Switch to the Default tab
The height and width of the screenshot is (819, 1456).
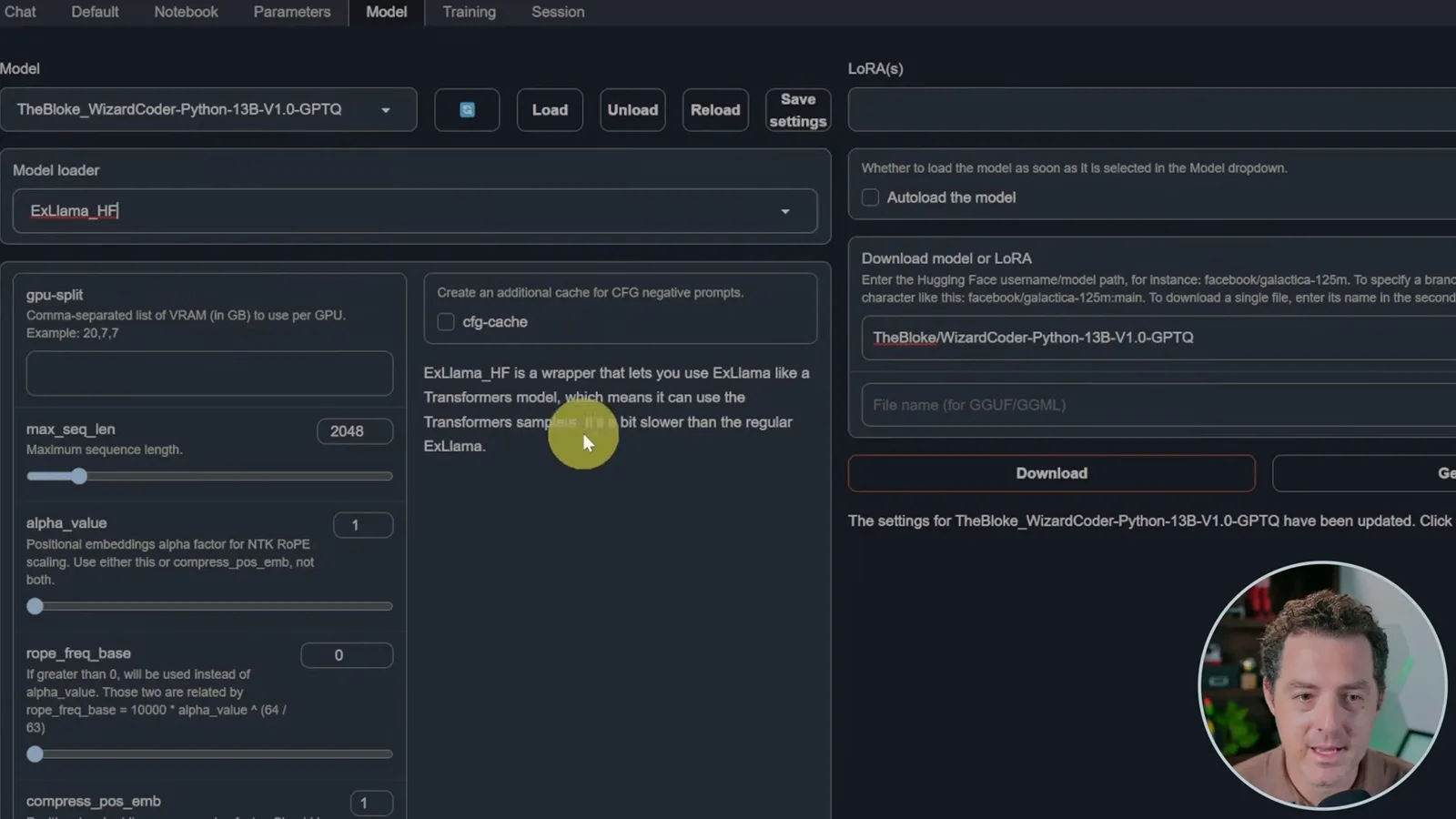click(x=95, y=12)
